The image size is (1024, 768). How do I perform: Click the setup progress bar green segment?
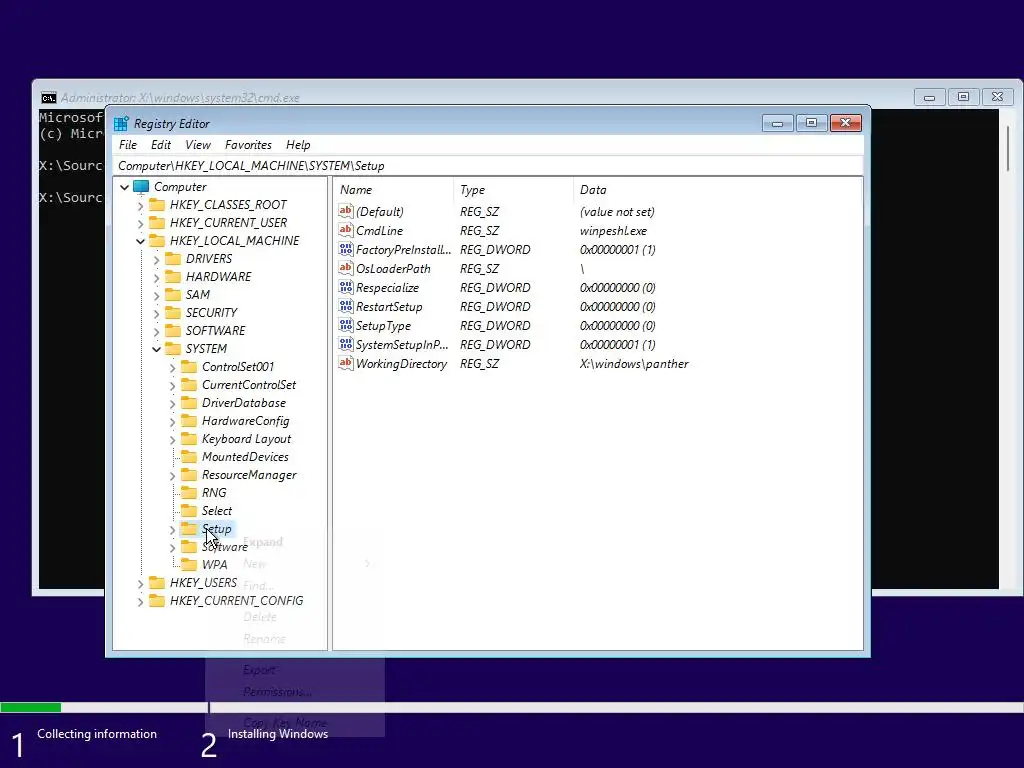click(31, 707)
